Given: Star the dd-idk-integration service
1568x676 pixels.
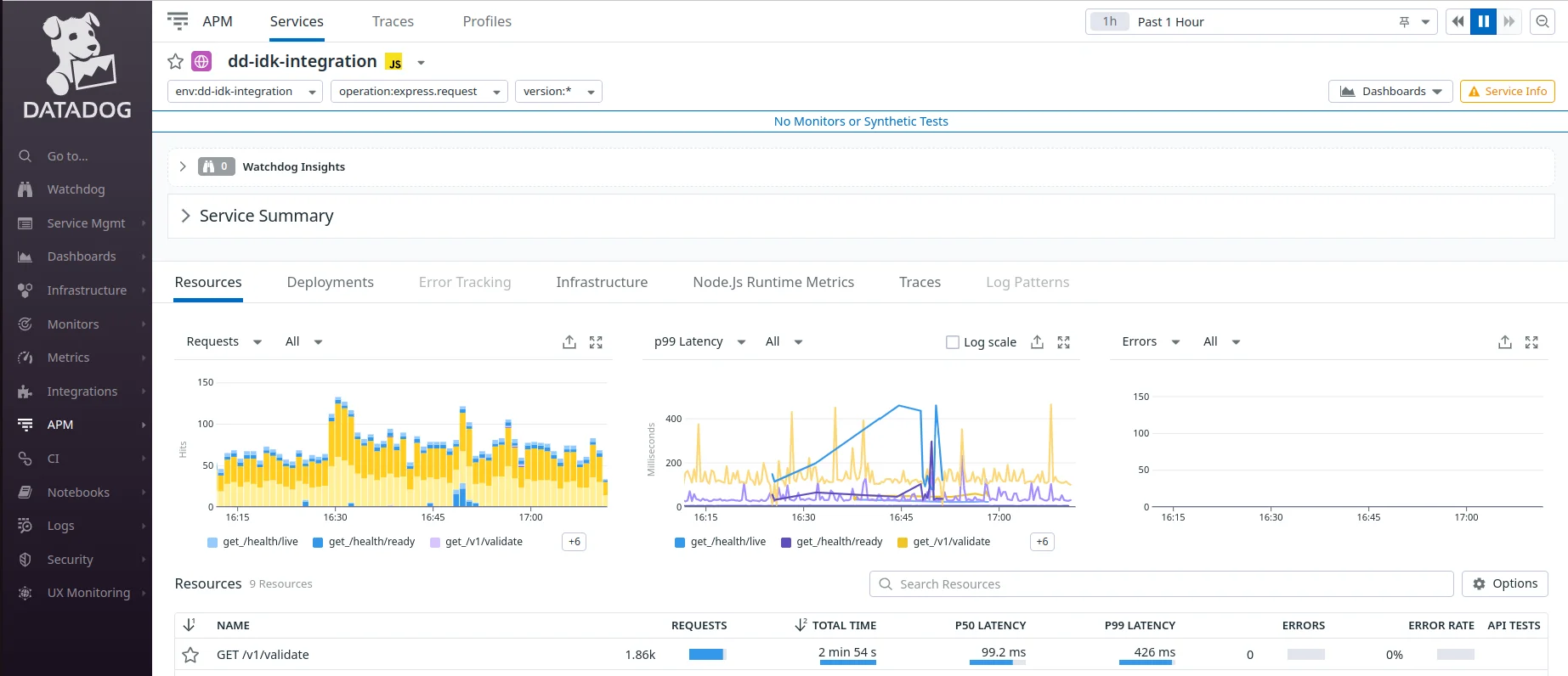Looking at the screenshot, I should click(175, 61).
